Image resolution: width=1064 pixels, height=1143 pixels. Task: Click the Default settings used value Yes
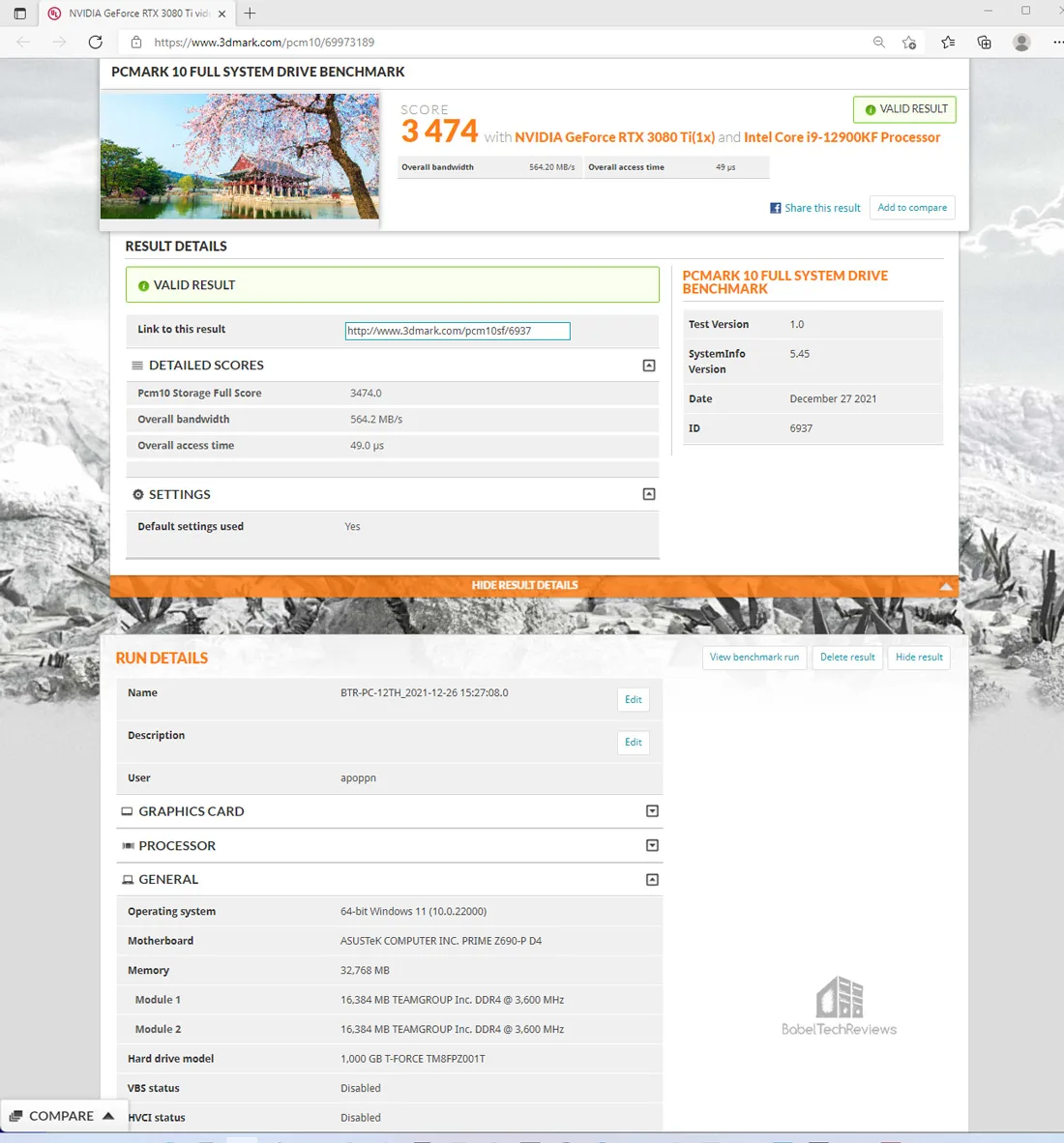pyautogui.click(x=352, y=526)
